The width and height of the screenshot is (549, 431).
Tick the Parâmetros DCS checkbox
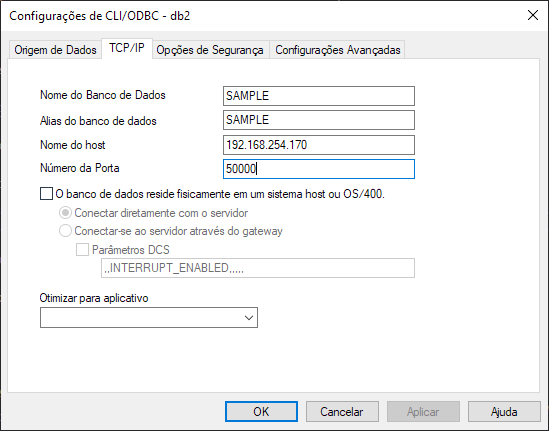(82, 250)
